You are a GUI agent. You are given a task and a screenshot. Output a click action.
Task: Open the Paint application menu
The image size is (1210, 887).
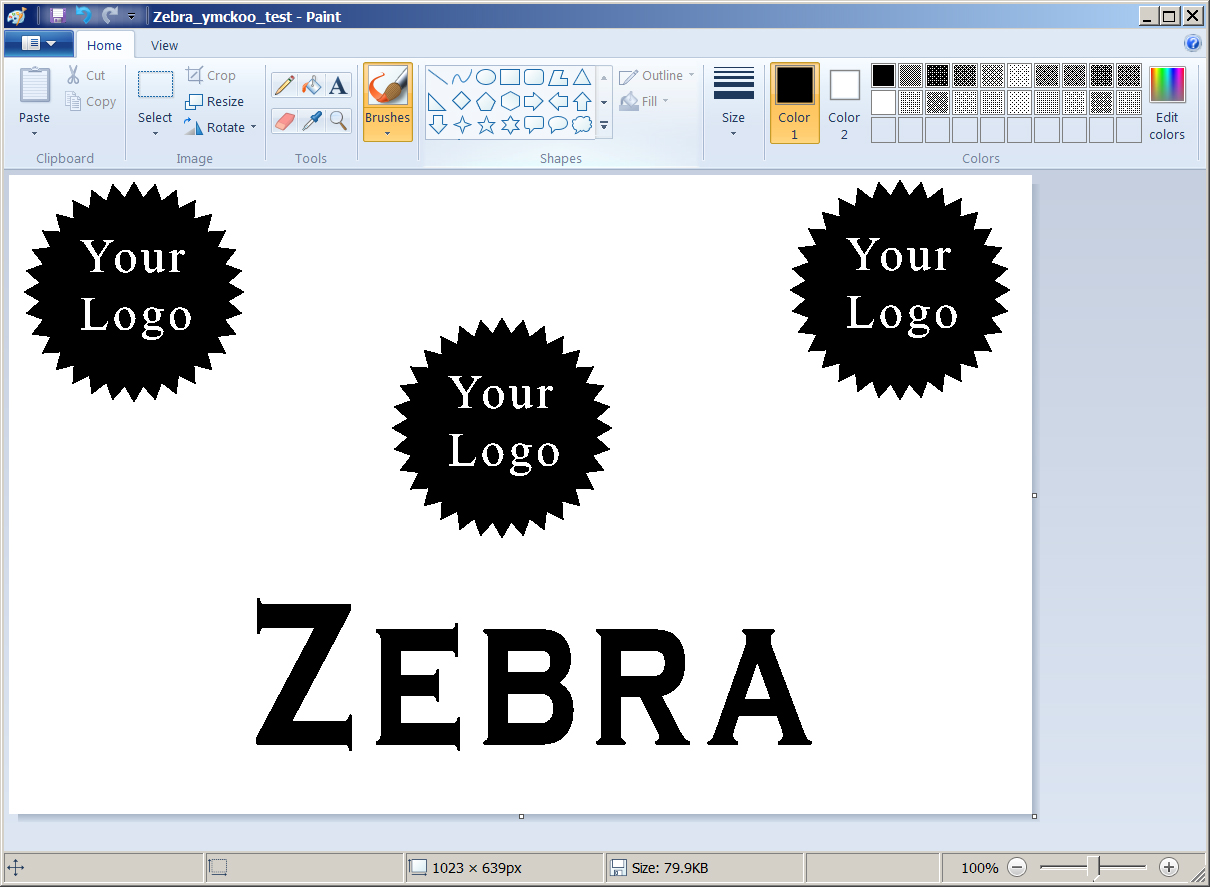click(39, 43)
